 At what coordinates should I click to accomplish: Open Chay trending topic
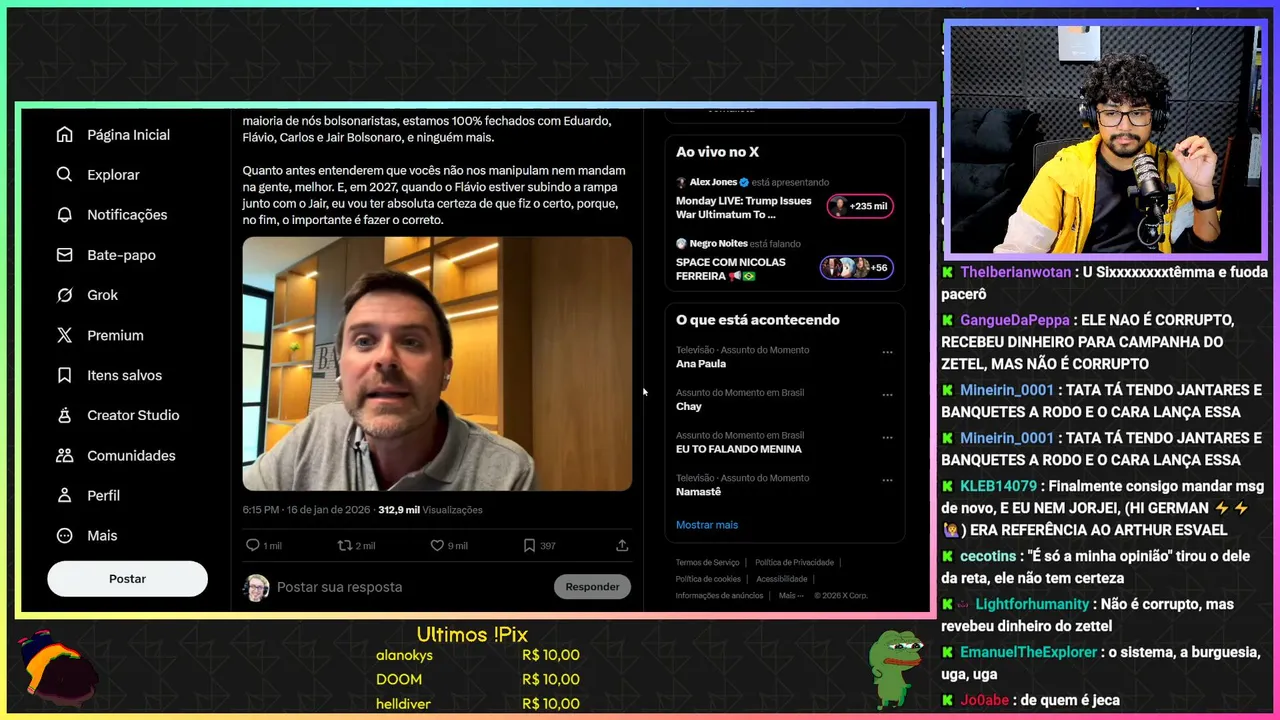(x=689, y=406)
